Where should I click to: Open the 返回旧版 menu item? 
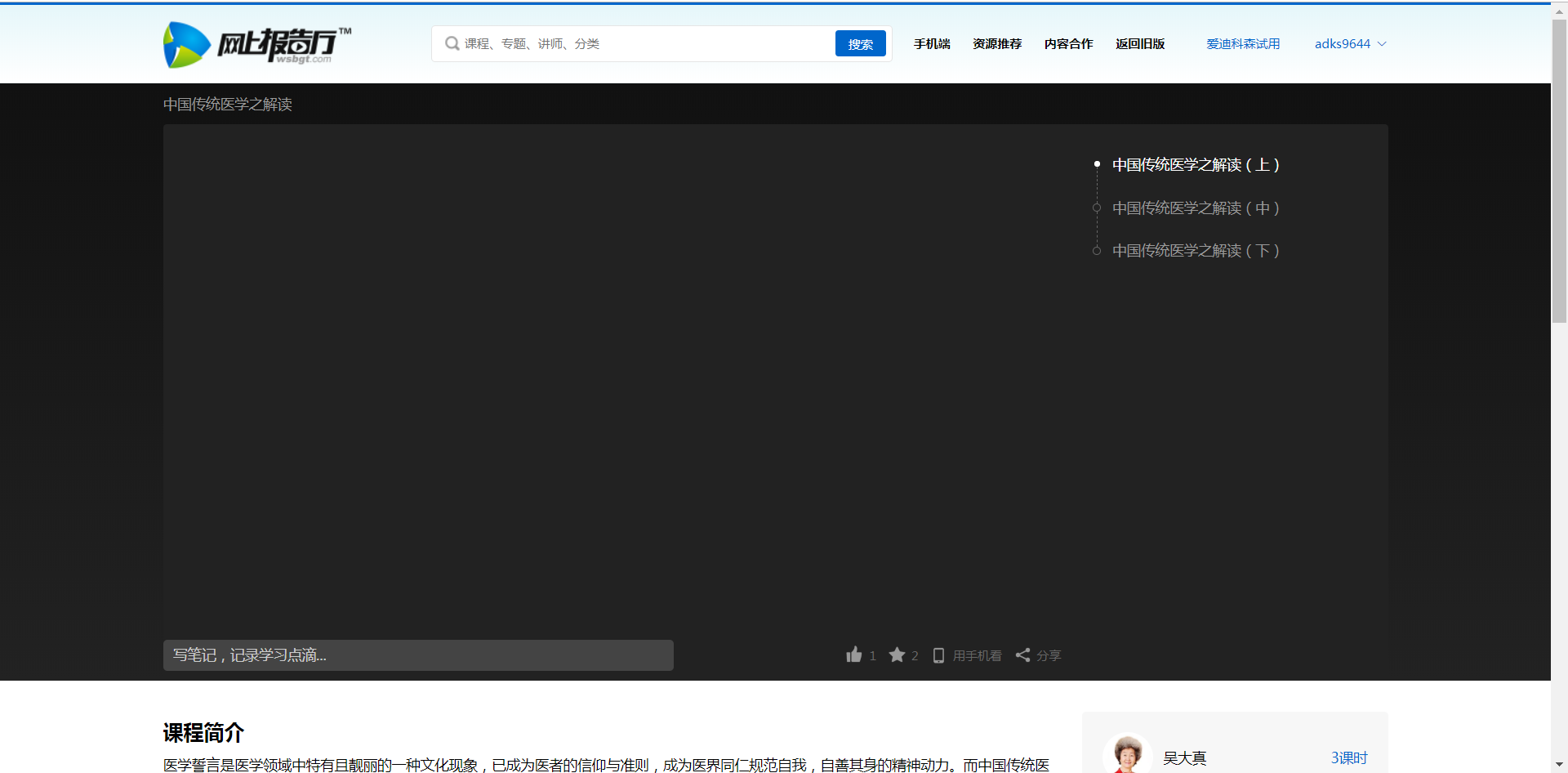[1140, 44]
